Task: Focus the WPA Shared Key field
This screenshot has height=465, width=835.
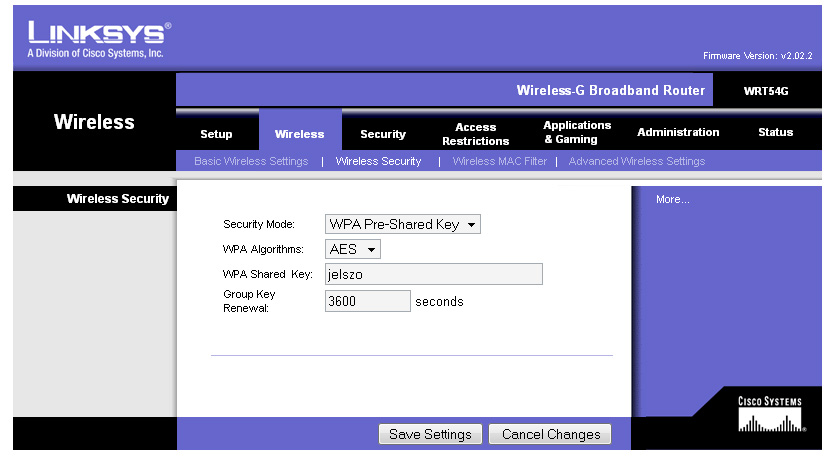Action: tap(433, 274)
